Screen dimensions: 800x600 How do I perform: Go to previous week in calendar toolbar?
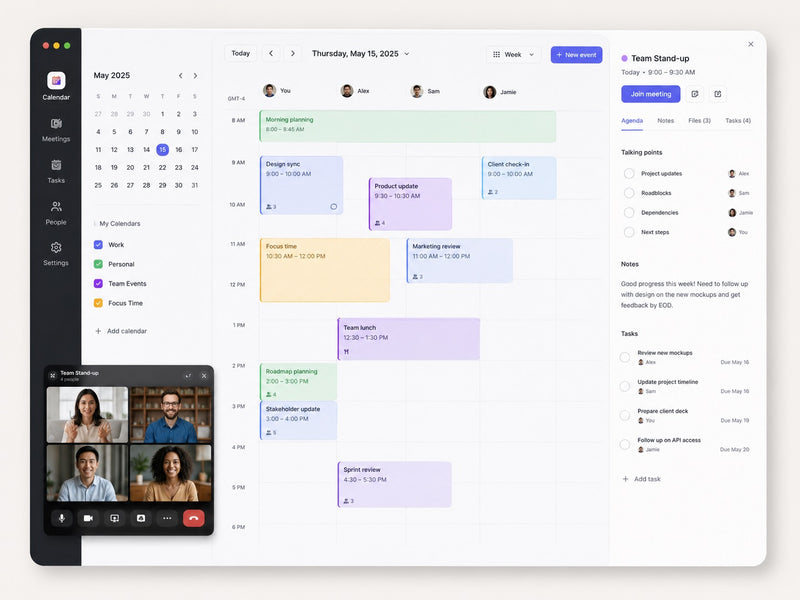coord(271,54)
